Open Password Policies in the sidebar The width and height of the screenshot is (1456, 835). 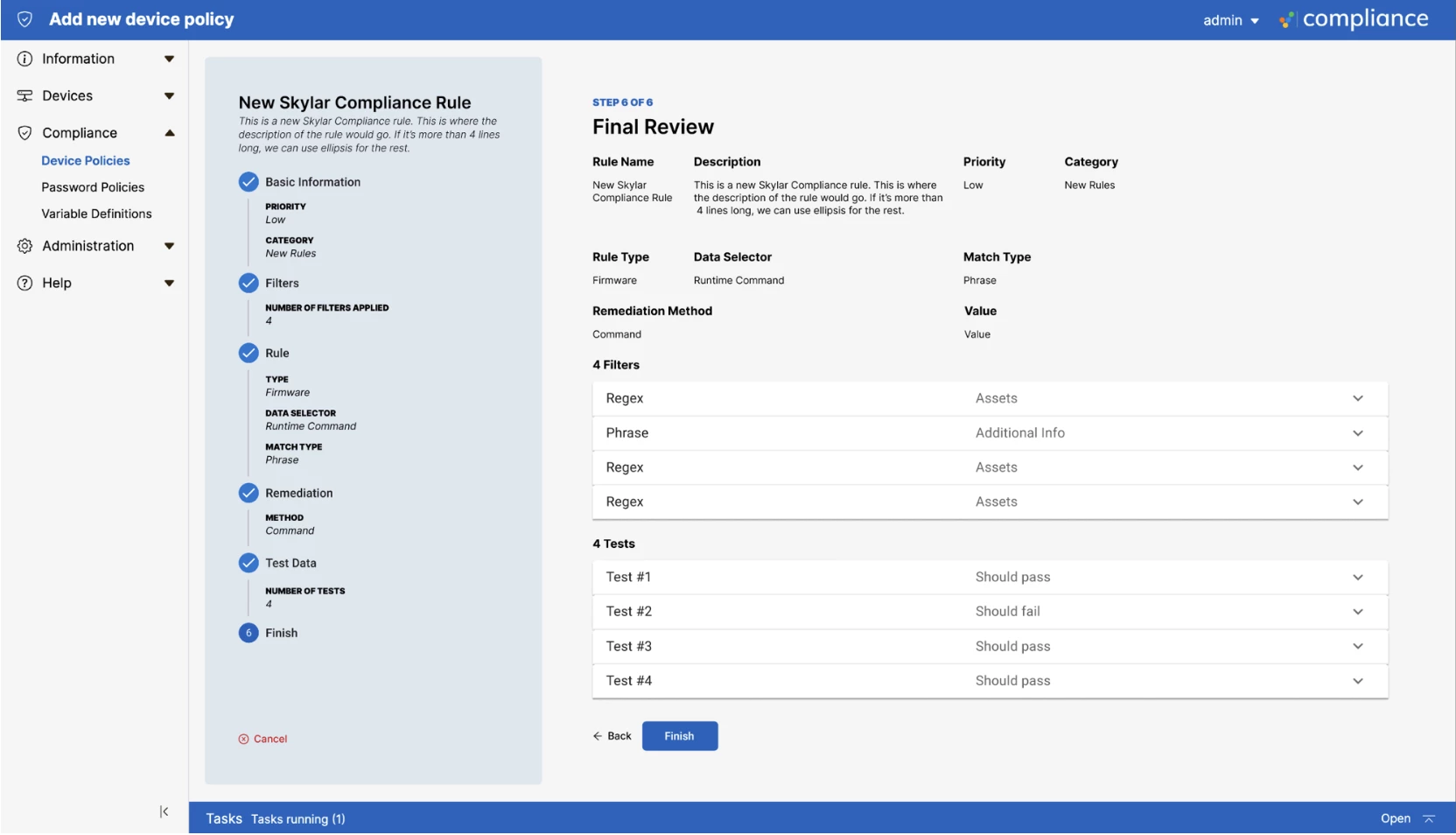coord(93,187)
